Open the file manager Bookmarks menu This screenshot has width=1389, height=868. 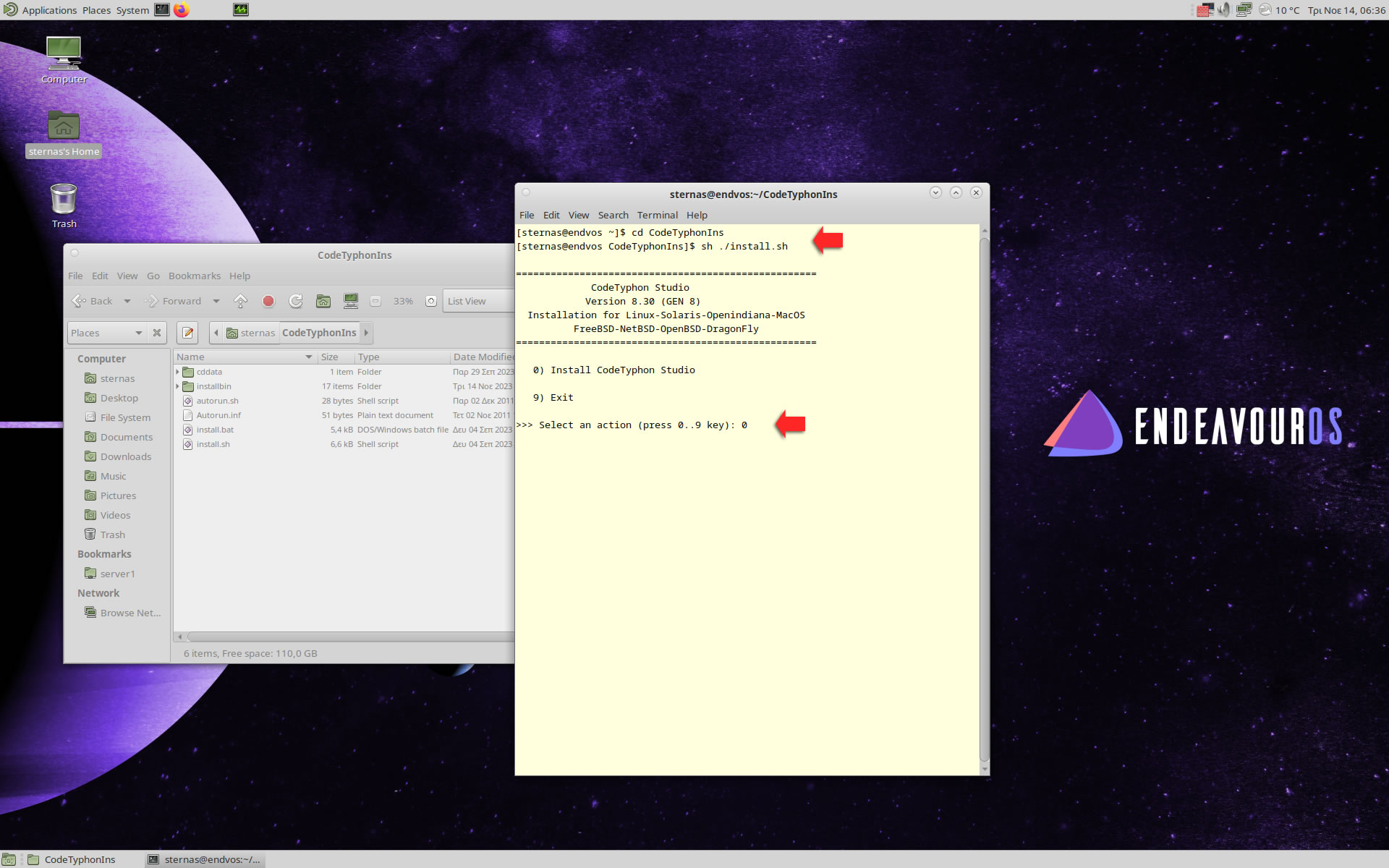pos(195,276)
